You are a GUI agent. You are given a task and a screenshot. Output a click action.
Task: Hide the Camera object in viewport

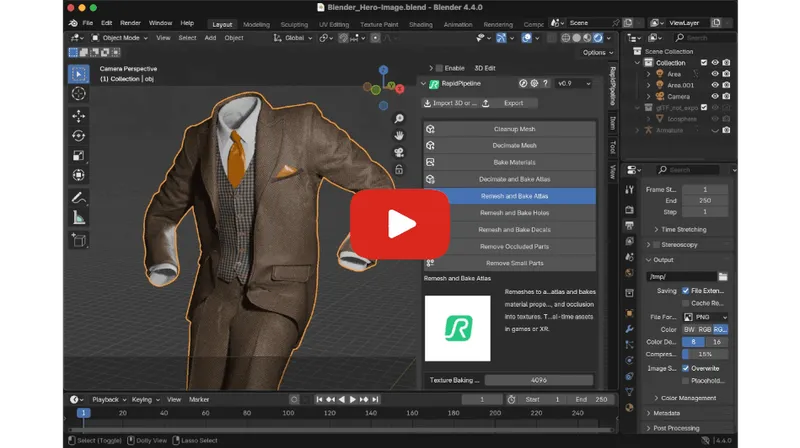click(715, 96)
